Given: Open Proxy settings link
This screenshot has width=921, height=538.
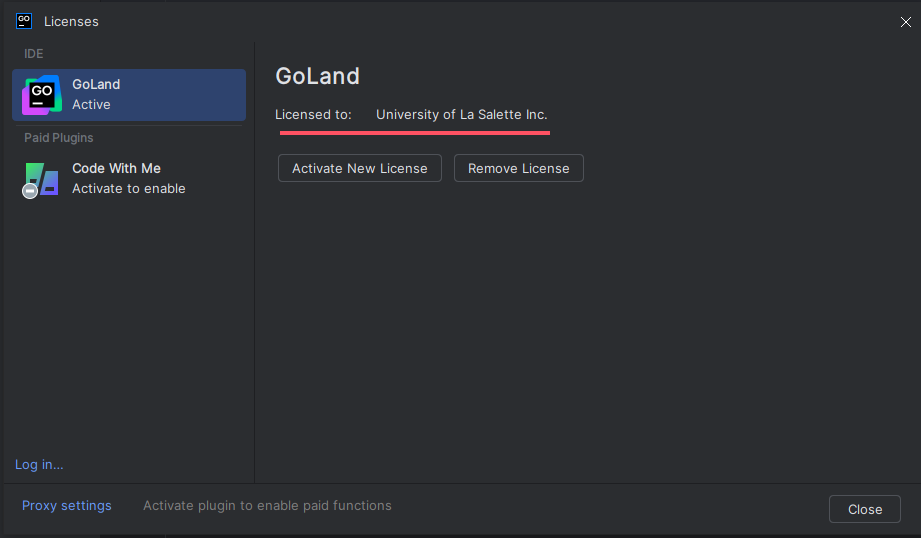Looking at the screenshot, I should [66, 506].
